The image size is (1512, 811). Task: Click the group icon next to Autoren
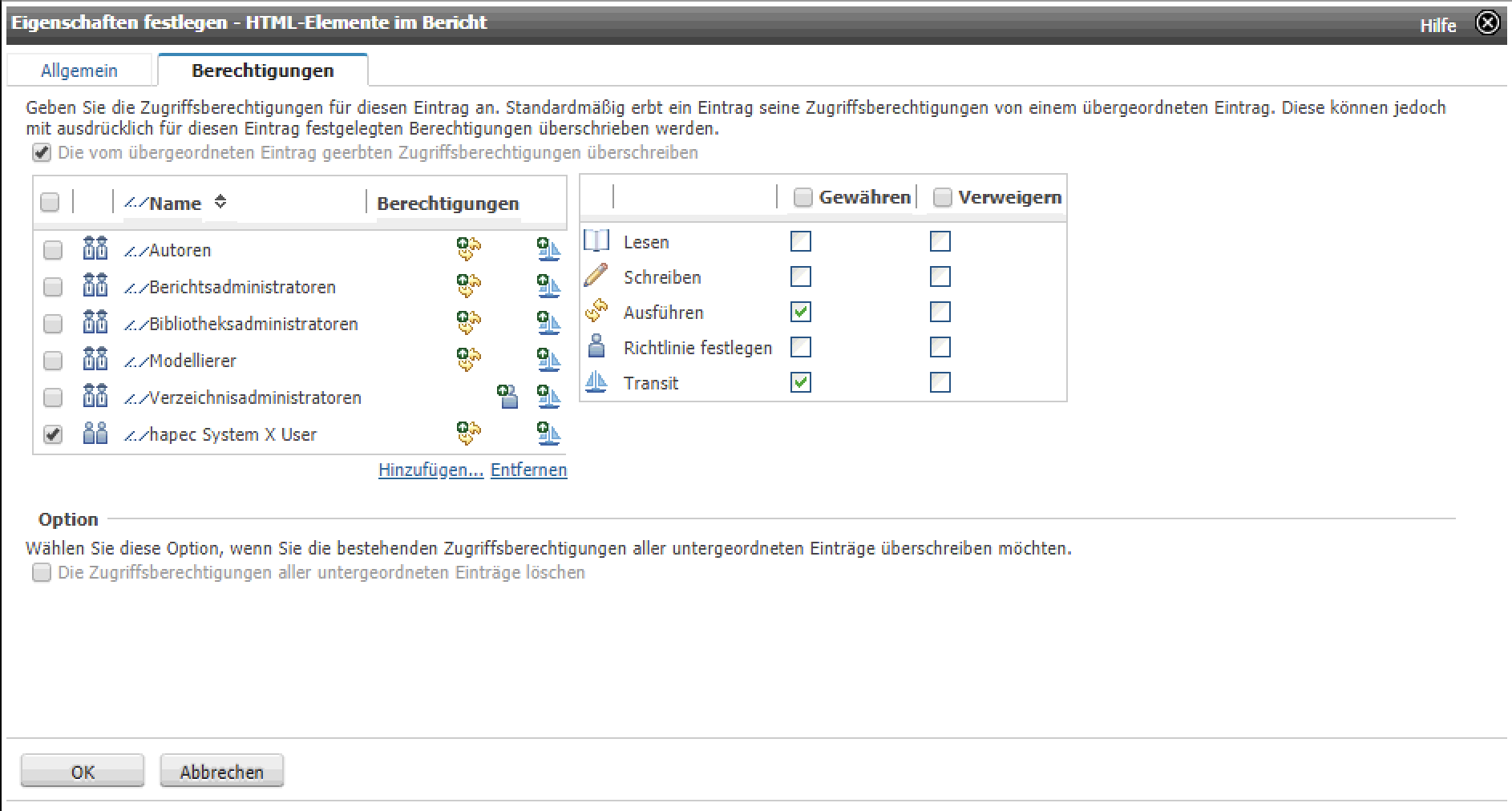click(x=95, y=249)
